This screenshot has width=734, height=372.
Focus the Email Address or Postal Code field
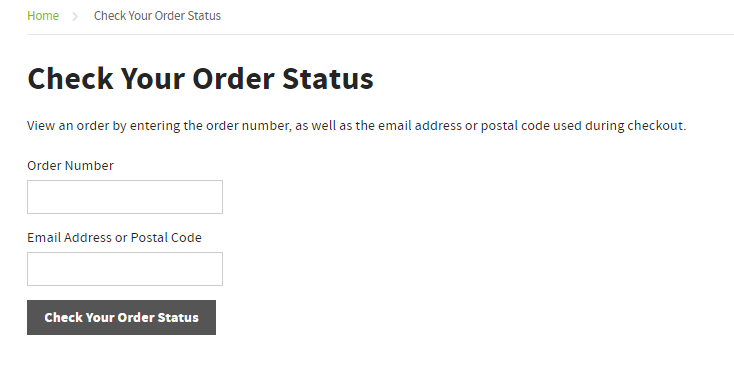125,269
